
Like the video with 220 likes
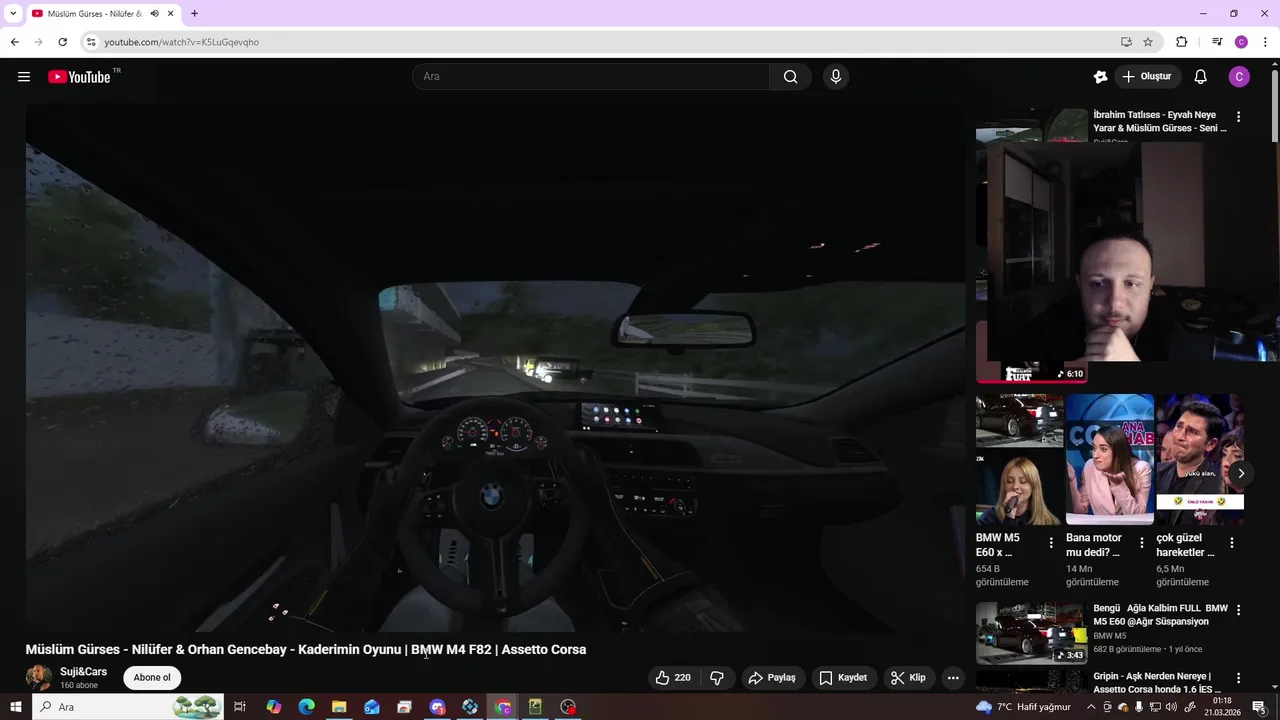click(673, 678)
